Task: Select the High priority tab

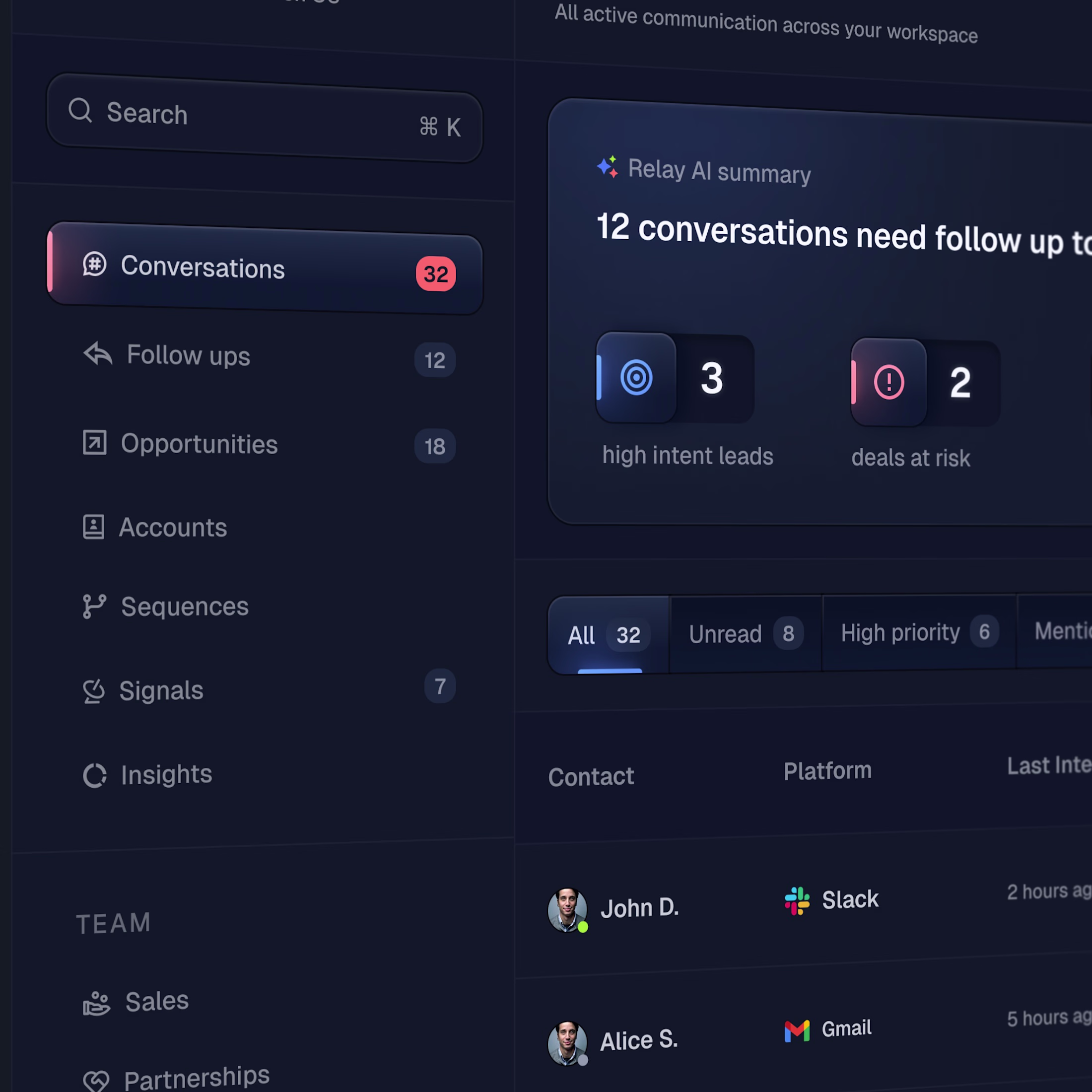Action: [919, 632]
